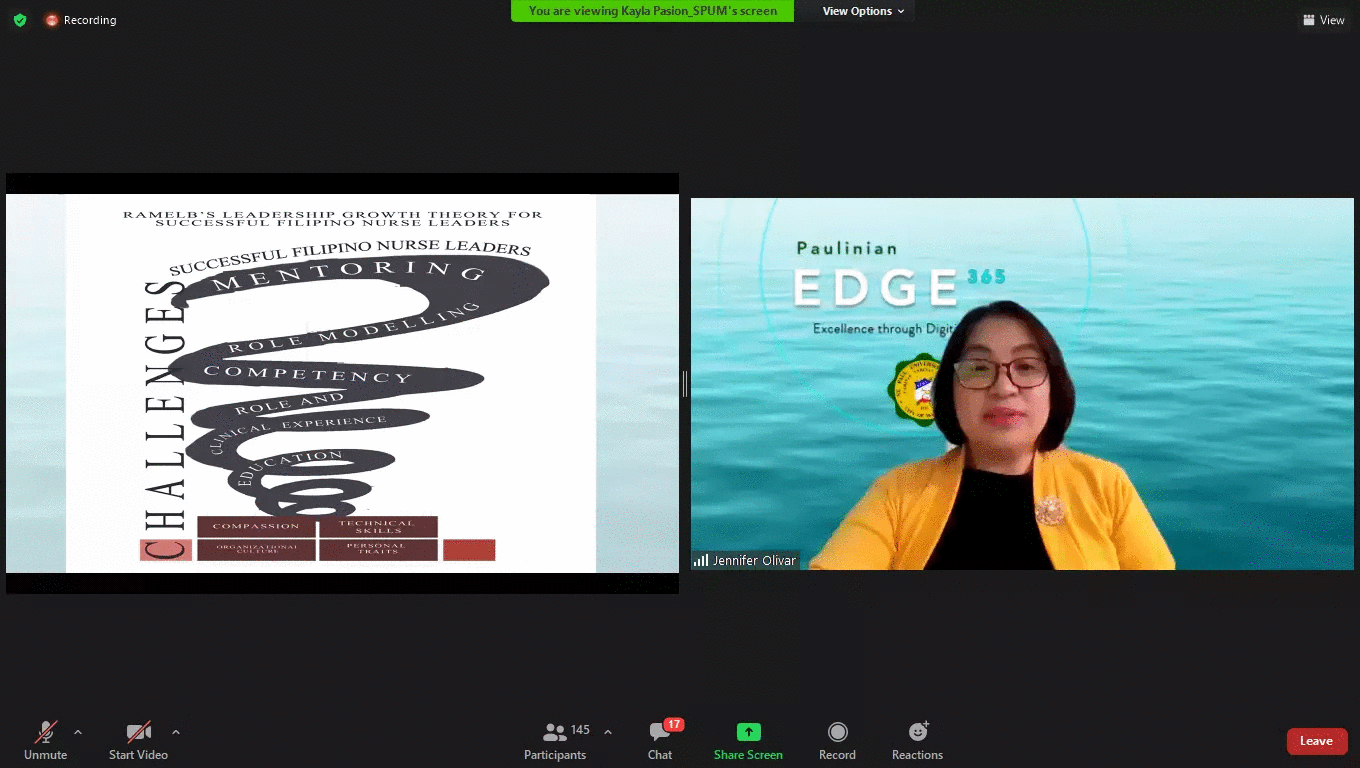Screen dimensions: 1360x768
Task: Open the Participants panel
Action: (555, 741)
